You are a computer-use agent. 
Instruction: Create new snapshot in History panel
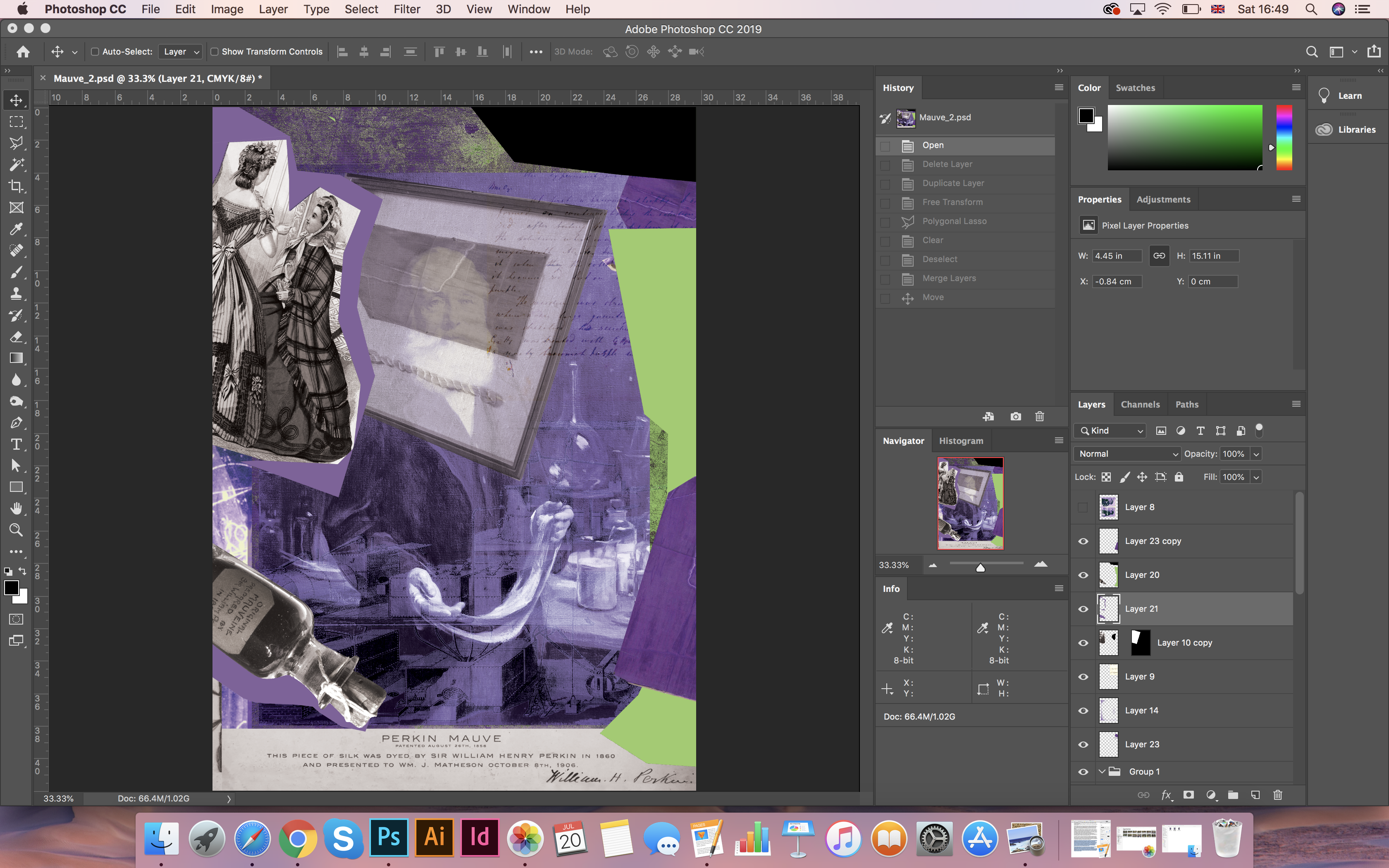pyautogui.click(x=1015, y=417)
